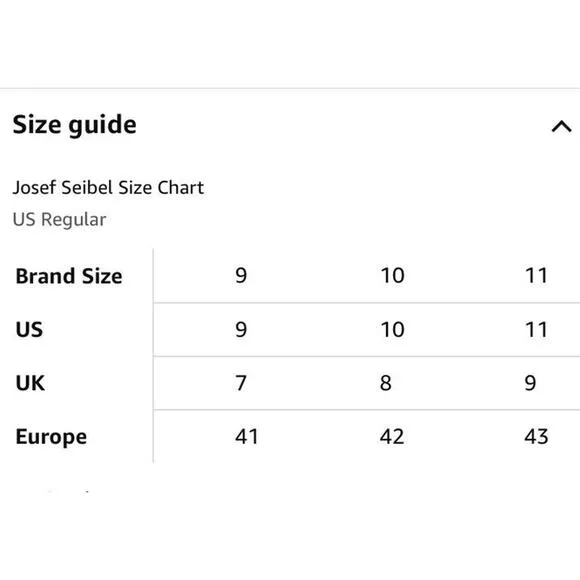Viewport: 580px width, 580px height.
Task: Click Brand Size value 11
Action: (x=536, y=276)
